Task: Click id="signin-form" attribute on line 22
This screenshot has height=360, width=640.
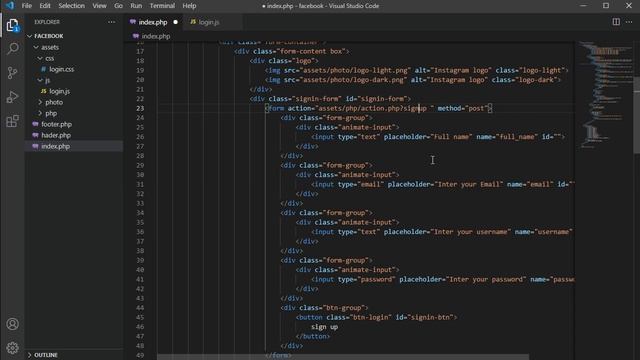Action: pos(376,99)
